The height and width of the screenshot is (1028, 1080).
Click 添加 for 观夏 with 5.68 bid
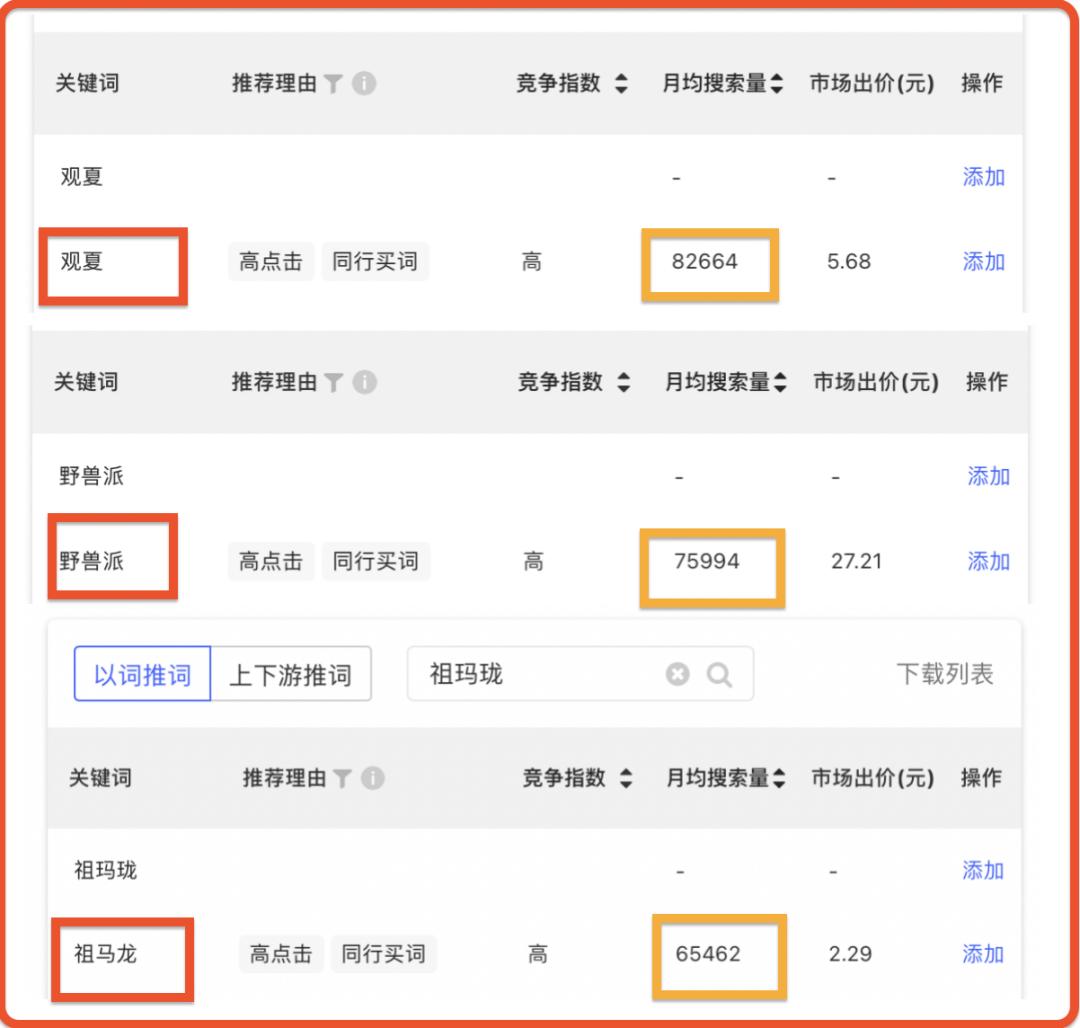pyautogui.click(x=983, y=262)
